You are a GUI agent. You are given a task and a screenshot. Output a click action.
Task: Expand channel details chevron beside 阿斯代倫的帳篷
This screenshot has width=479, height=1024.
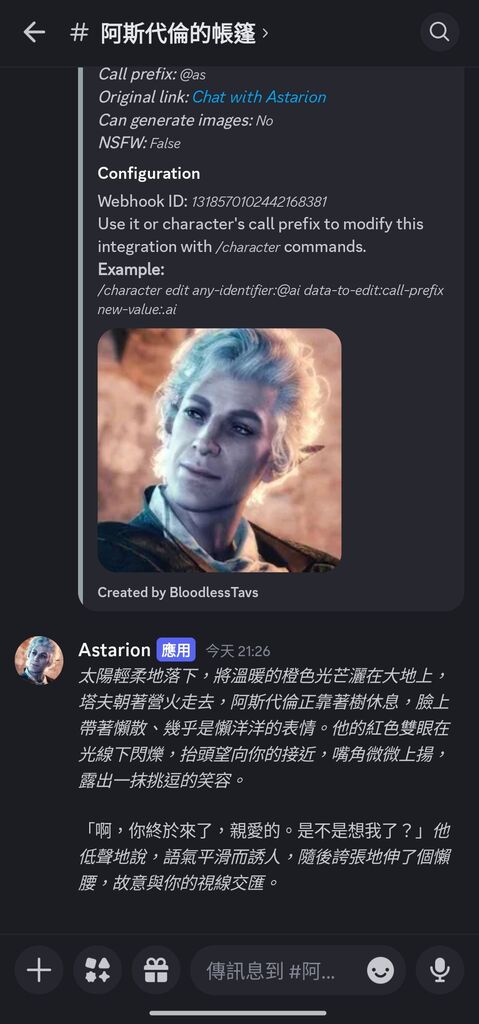coord(265,33)
